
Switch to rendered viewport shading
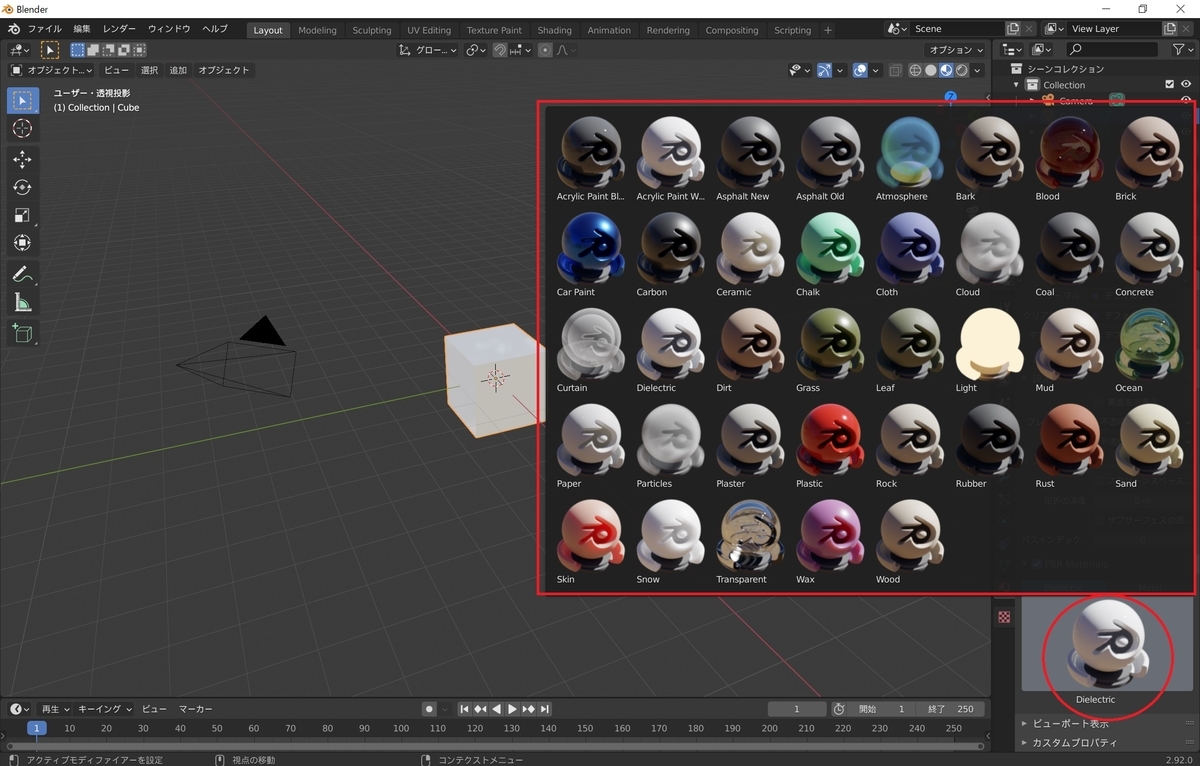[x=961, y=70]
